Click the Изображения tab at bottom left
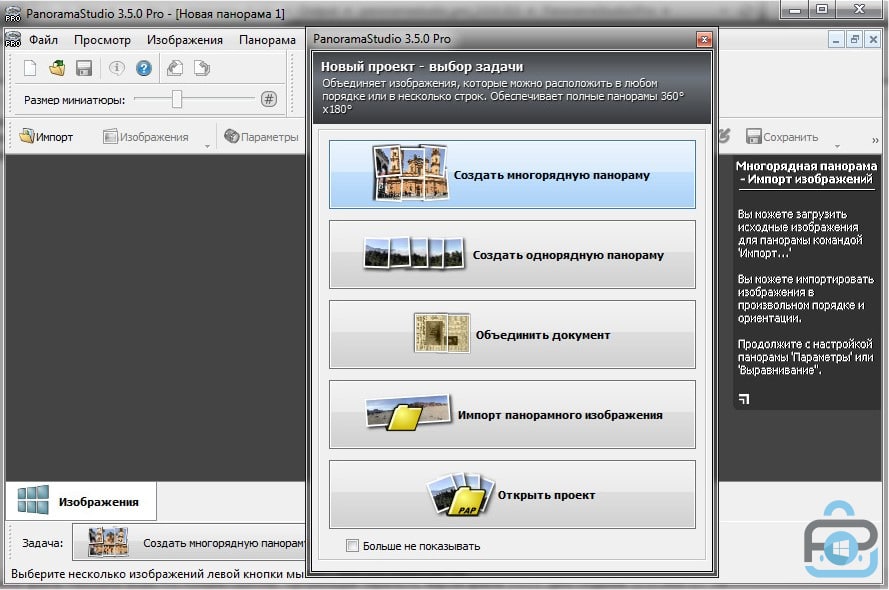The width and height of the screenshot is (889, 590). click(81, 501)
